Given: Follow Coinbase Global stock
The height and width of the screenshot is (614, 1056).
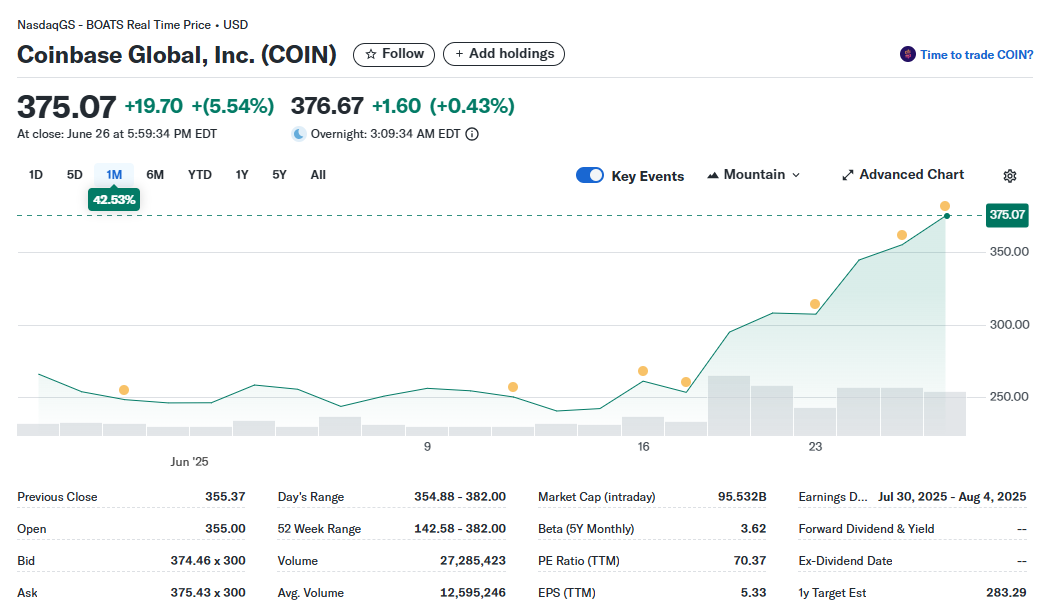Looking at the screenshot, I should coord(394,55).
